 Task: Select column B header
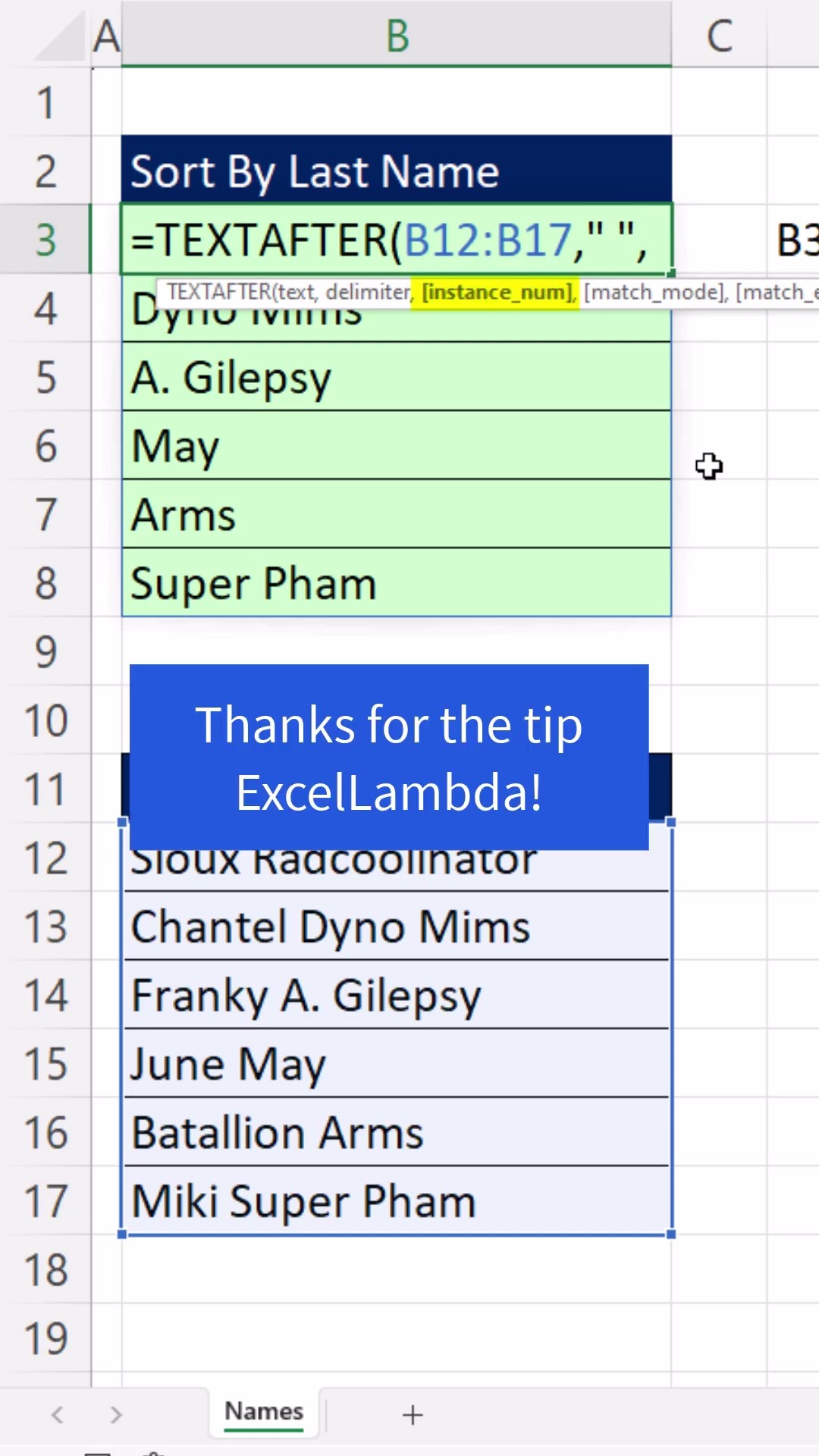coord(397,36)
